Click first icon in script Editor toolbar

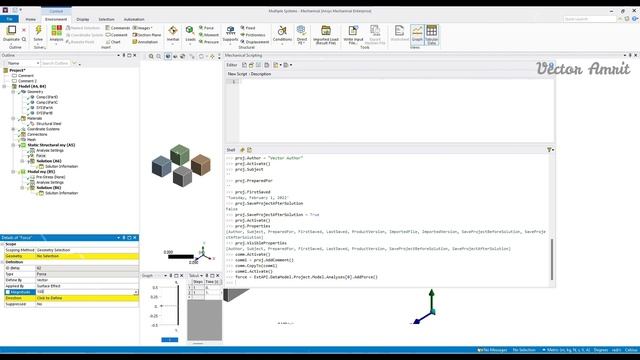[244, 65]
